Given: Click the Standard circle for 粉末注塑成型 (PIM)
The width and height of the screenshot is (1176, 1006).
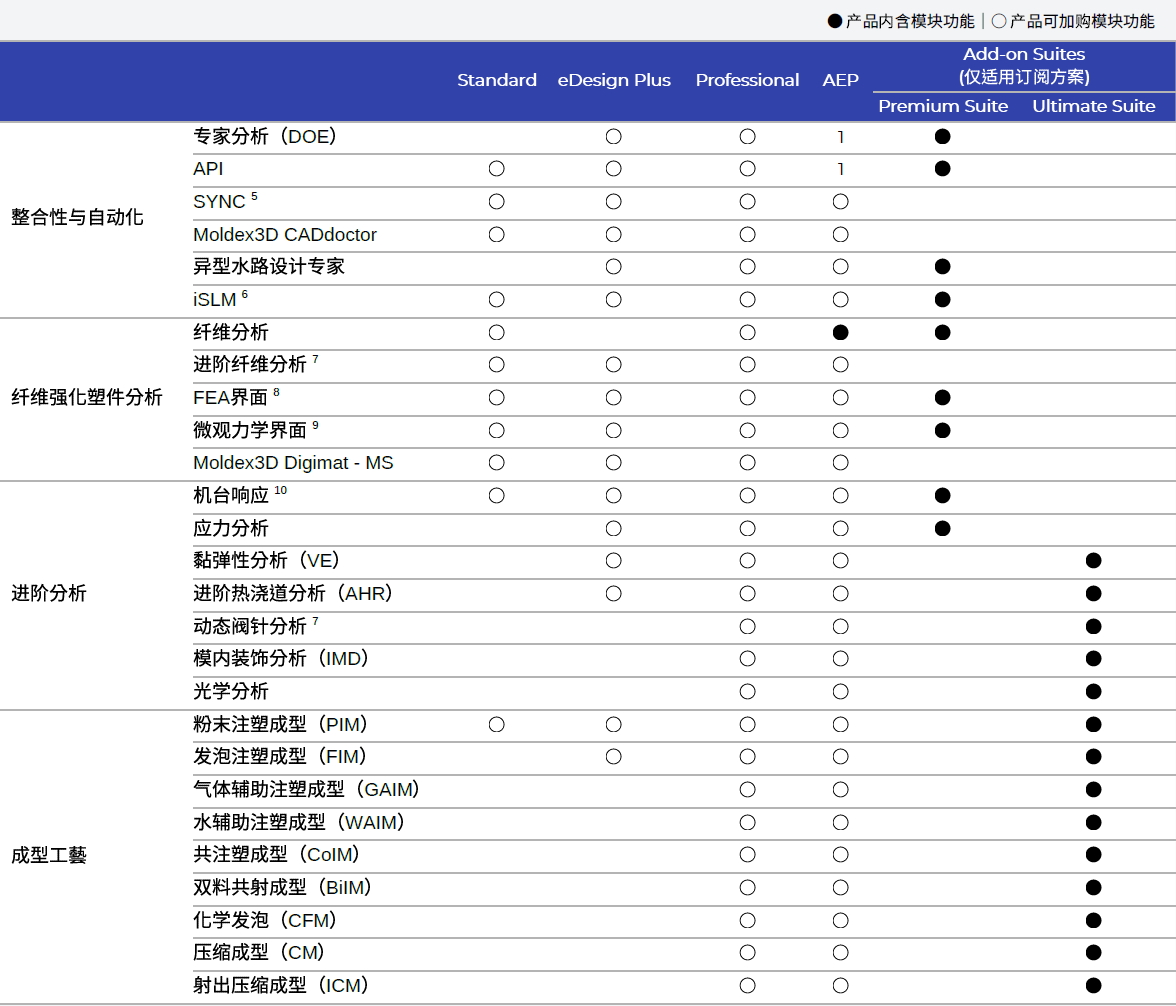Looking at the screenshot, I should 496,724.
